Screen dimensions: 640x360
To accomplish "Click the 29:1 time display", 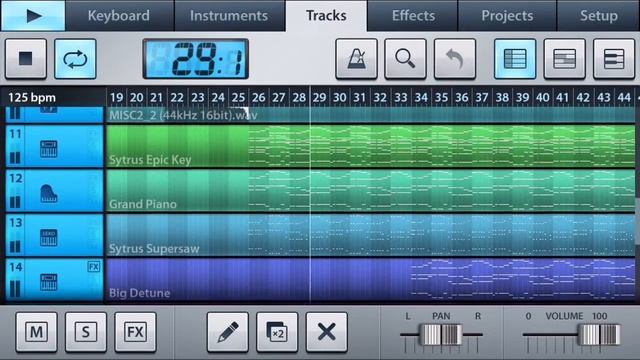I will pyautogui.click(x=196, y=59).
